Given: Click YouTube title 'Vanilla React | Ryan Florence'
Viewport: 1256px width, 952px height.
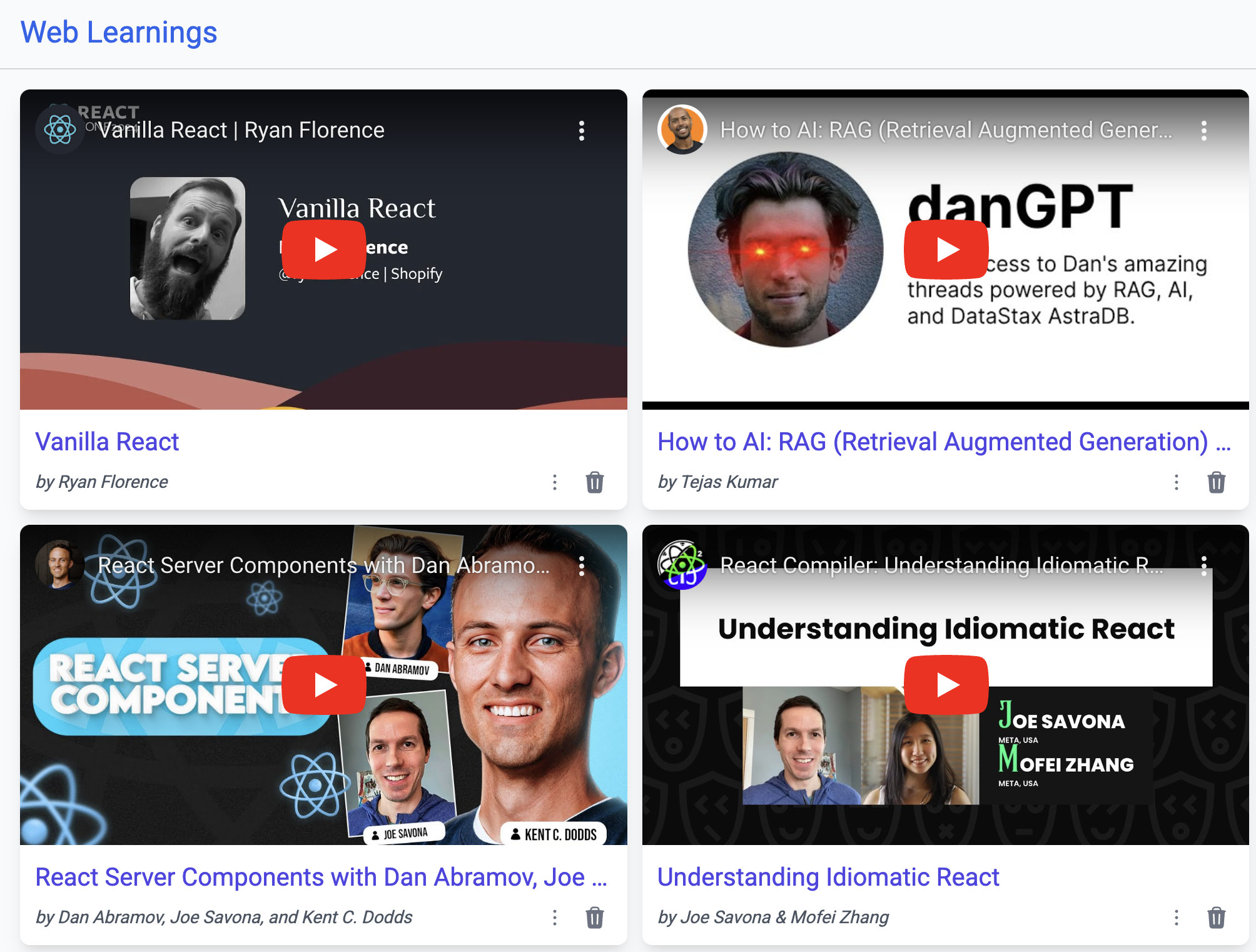Looking at the screenshot, I should coord(241,130).
